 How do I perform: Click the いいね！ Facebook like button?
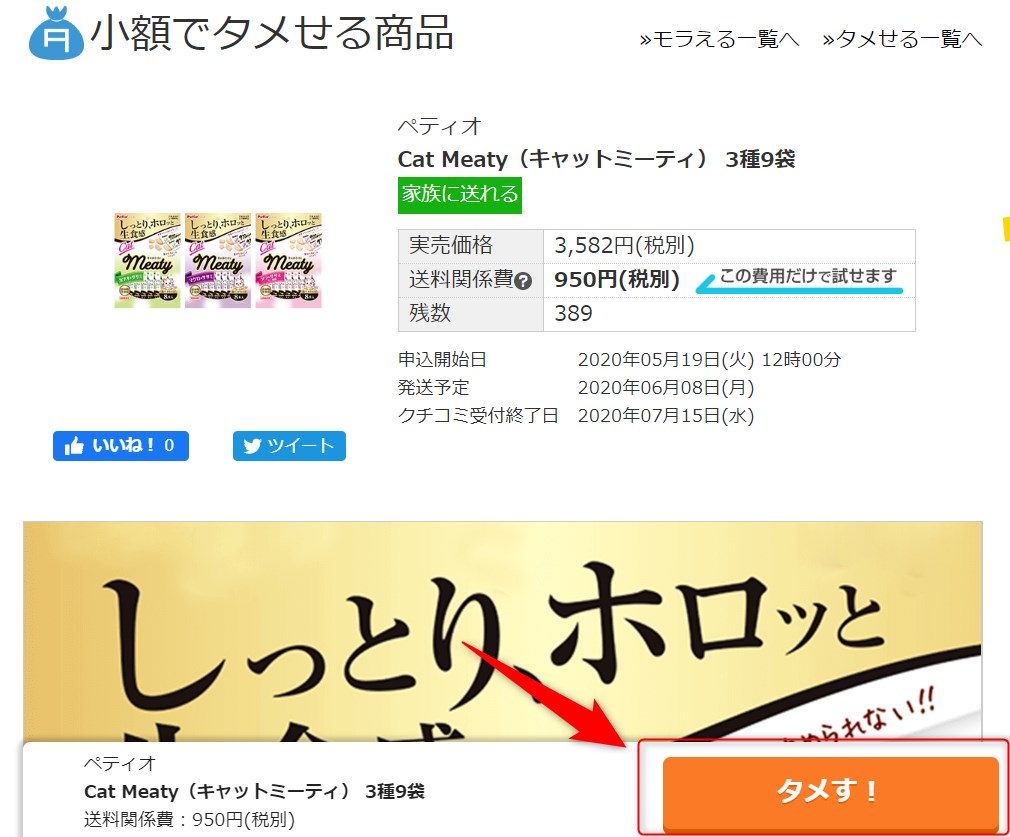(120, 446)
